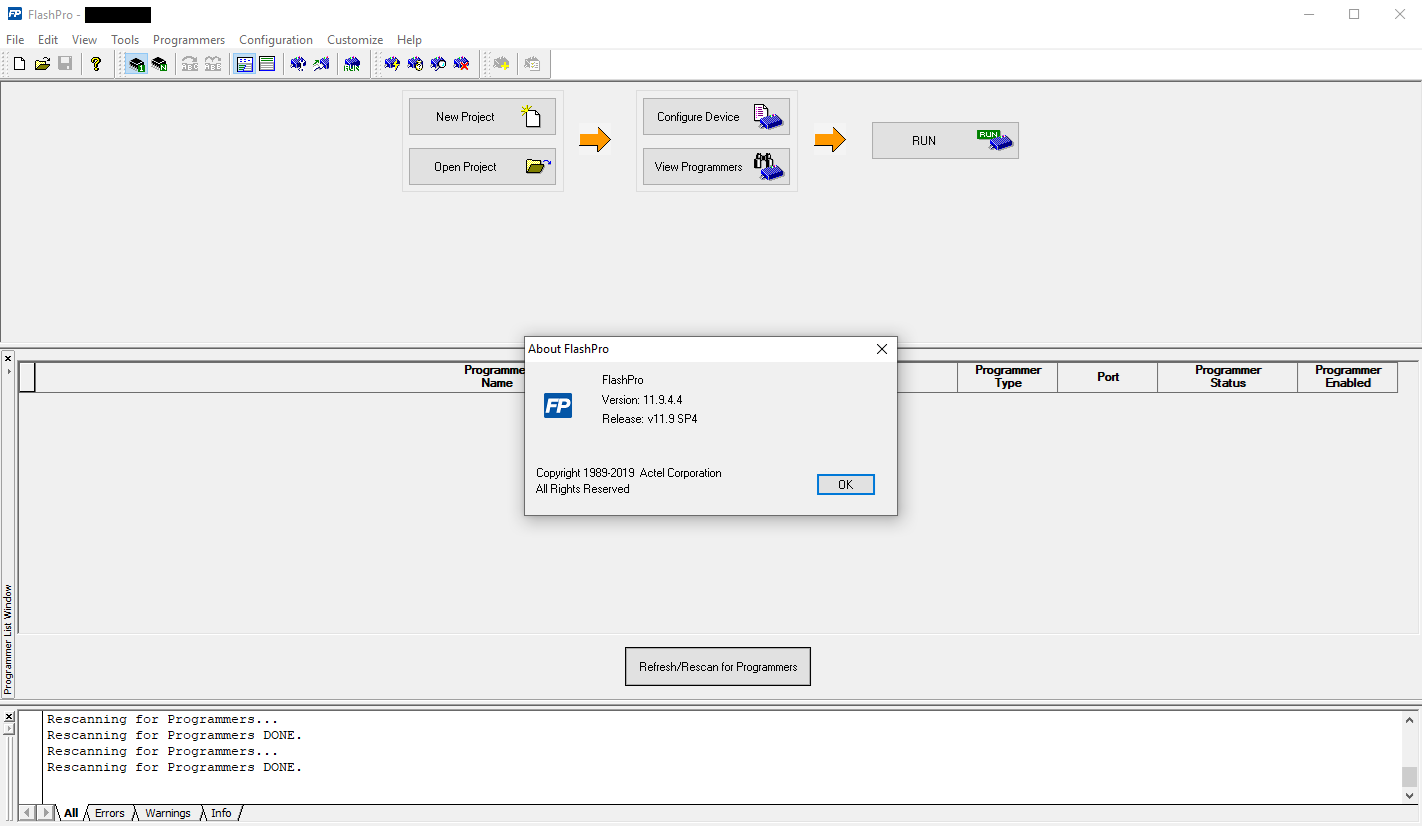Click 'Version: 11.9.4.4' text in About dialog
The width and height of the screenshot is (1422, 826).
[x=642, y=400]
